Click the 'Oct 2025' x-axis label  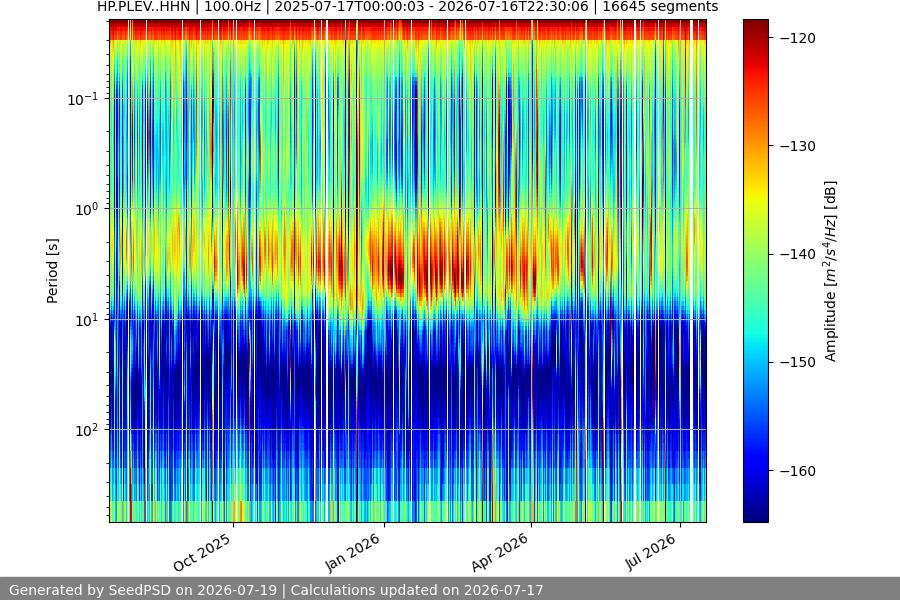coord(202,552)
